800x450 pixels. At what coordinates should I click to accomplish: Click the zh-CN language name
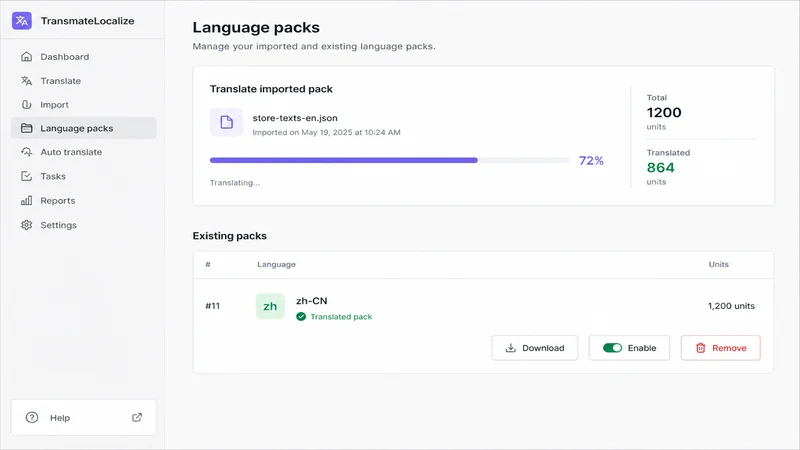(x=312, y=301)
